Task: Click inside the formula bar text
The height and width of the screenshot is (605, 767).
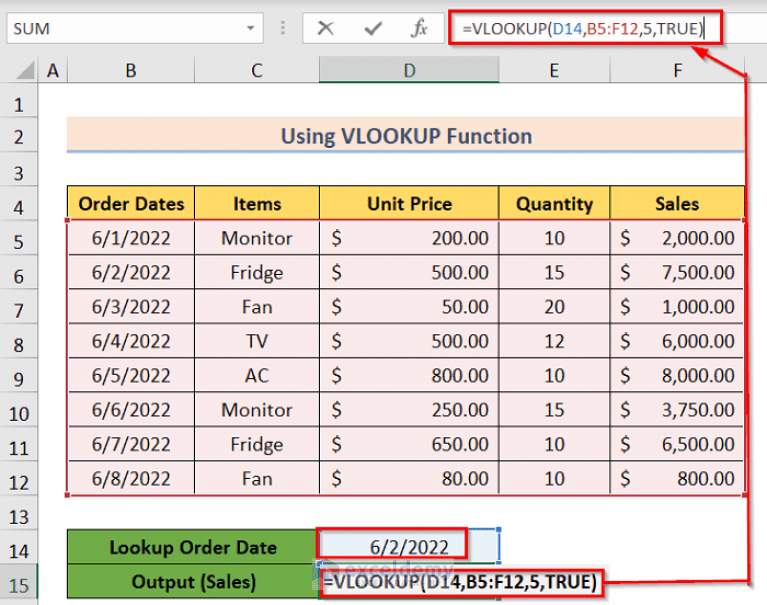Action: click(x=585, y=28)
